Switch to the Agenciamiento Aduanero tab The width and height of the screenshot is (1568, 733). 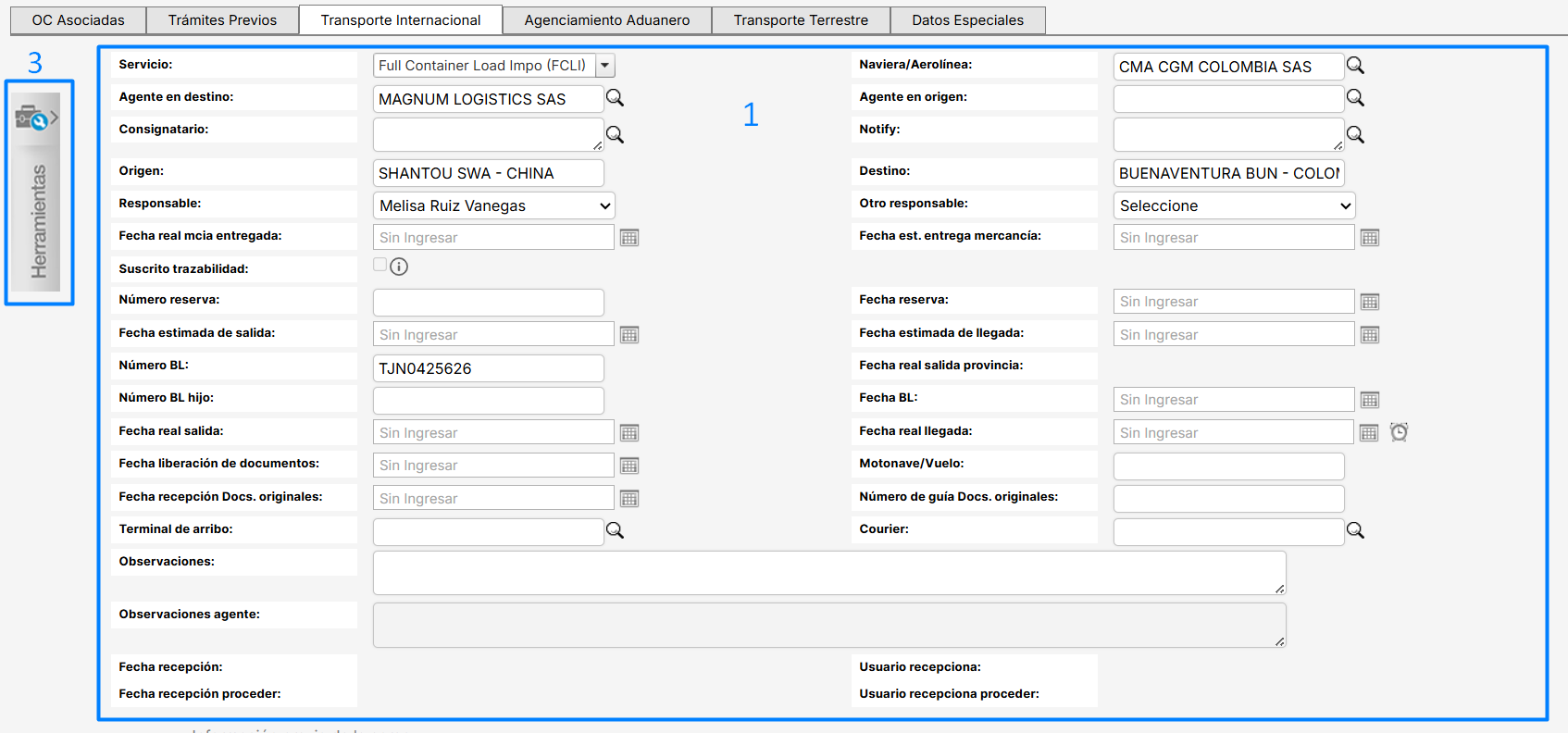[x=606, y=20]
